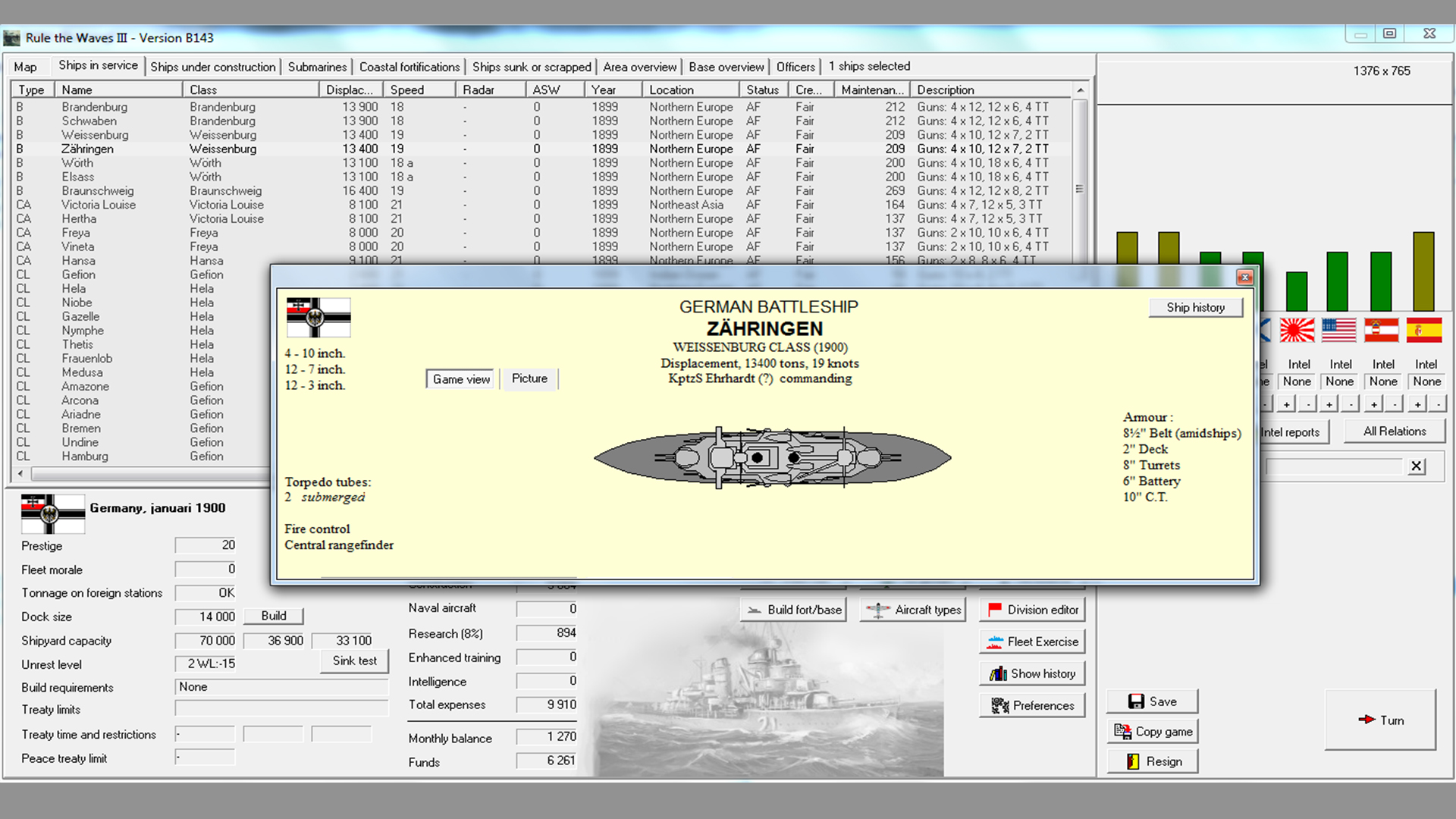1456x819 pixels.
Task: Sort the ship list by Location column
Action: (690, 89)
